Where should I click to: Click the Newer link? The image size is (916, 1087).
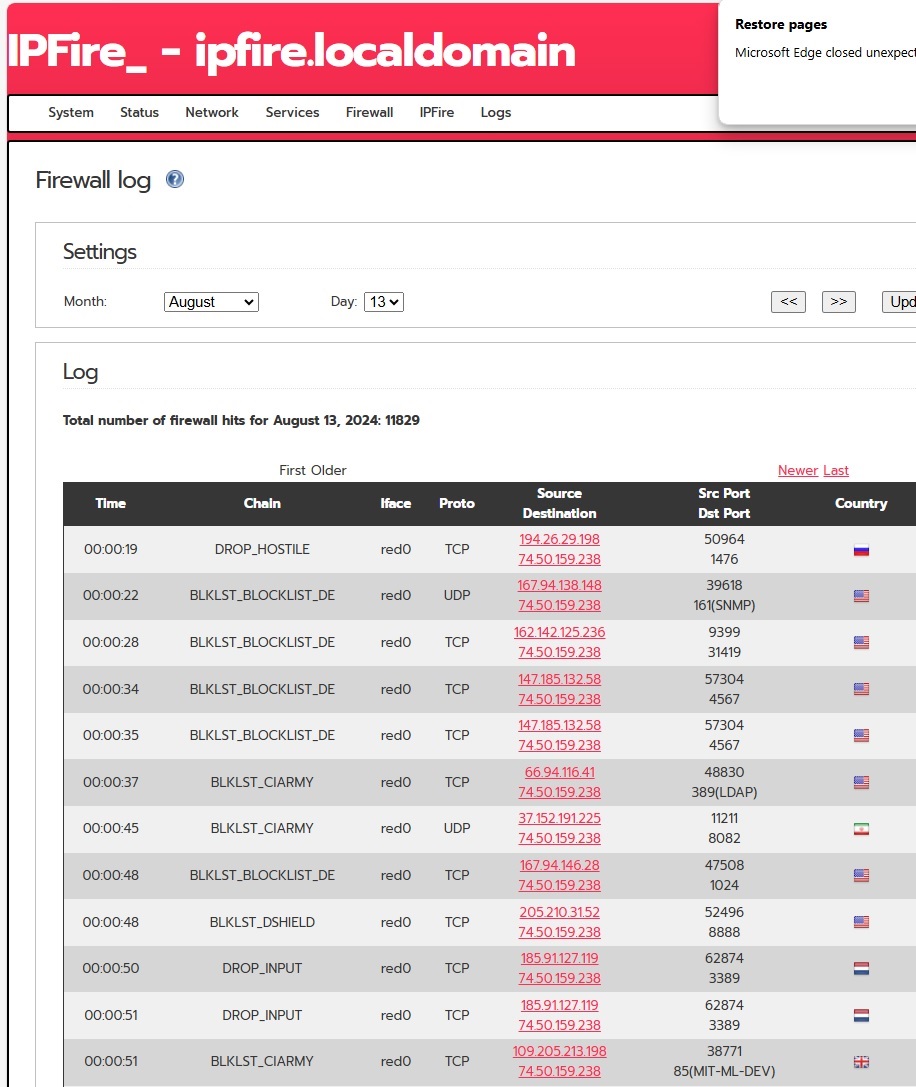(x=797, y=470)
